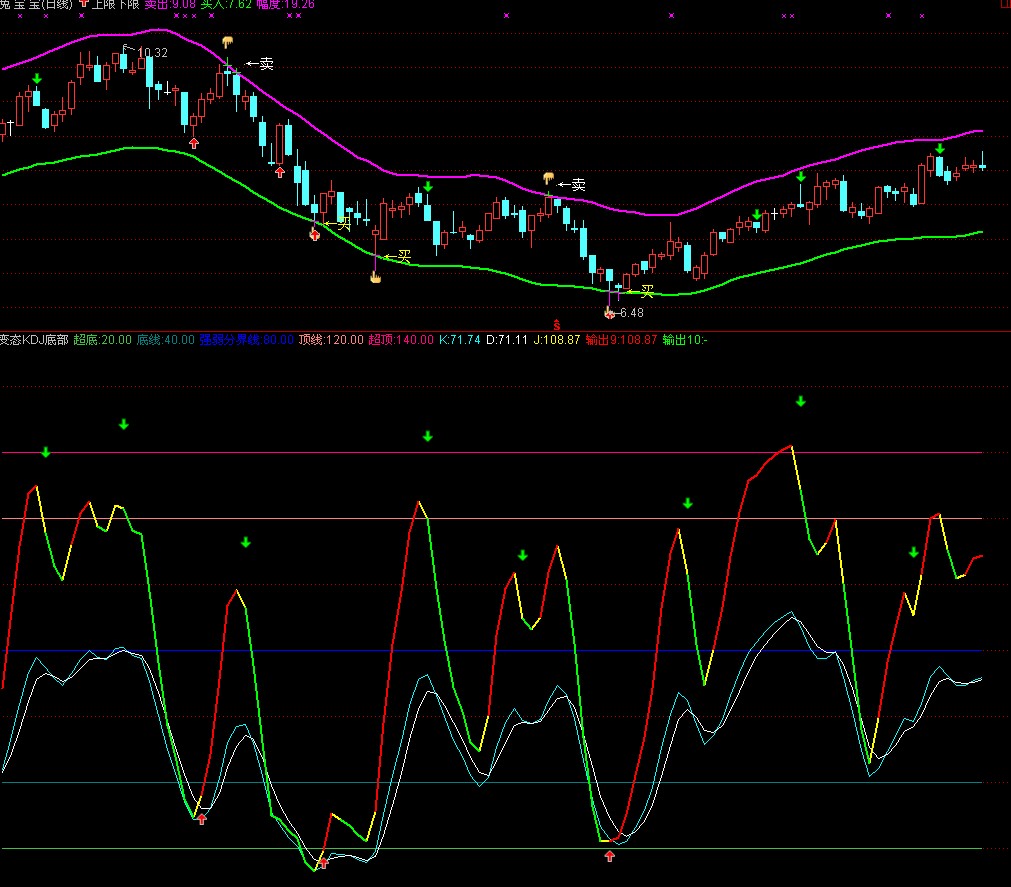
Task: Click the rightmost green arrow above the candlesticks
Action: point(939,149)
